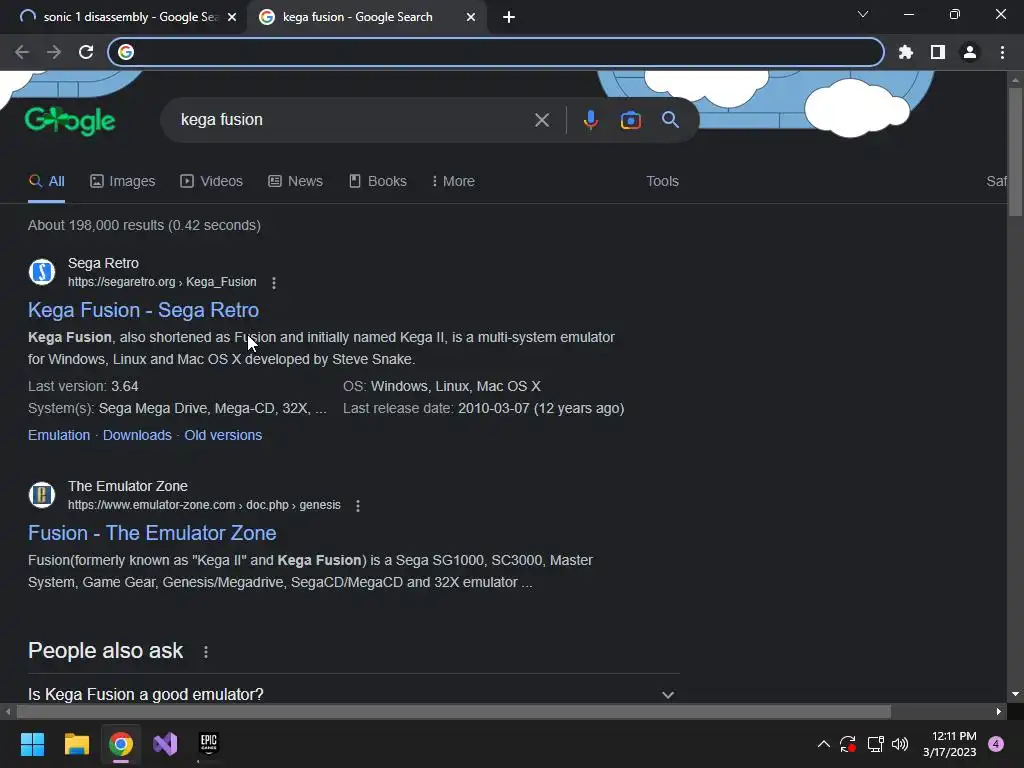Select the 'kega fusion - Google Search' tab

click(366, 17)
